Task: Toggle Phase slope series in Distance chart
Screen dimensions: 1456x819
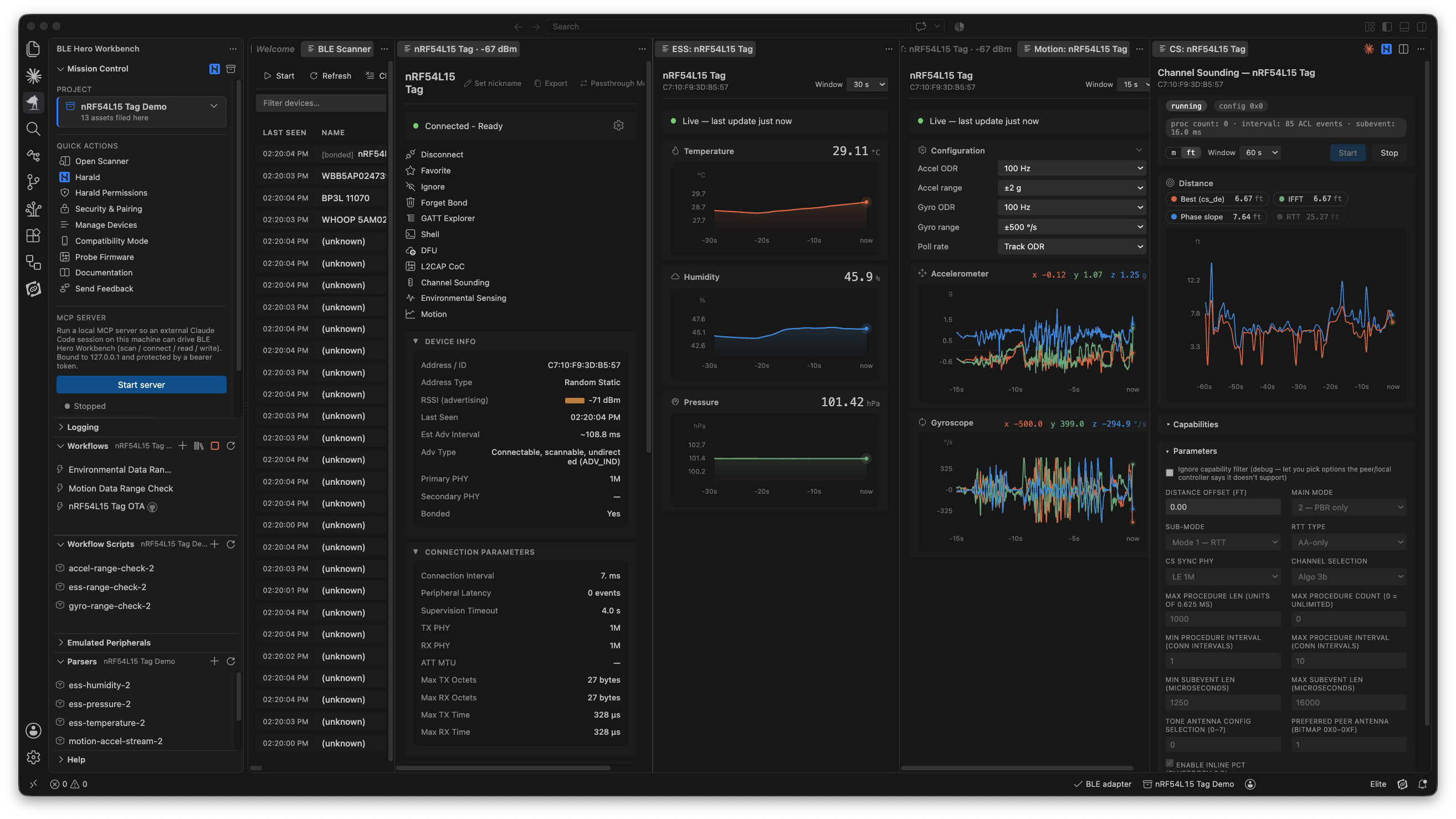Action: pos(1216,217)
